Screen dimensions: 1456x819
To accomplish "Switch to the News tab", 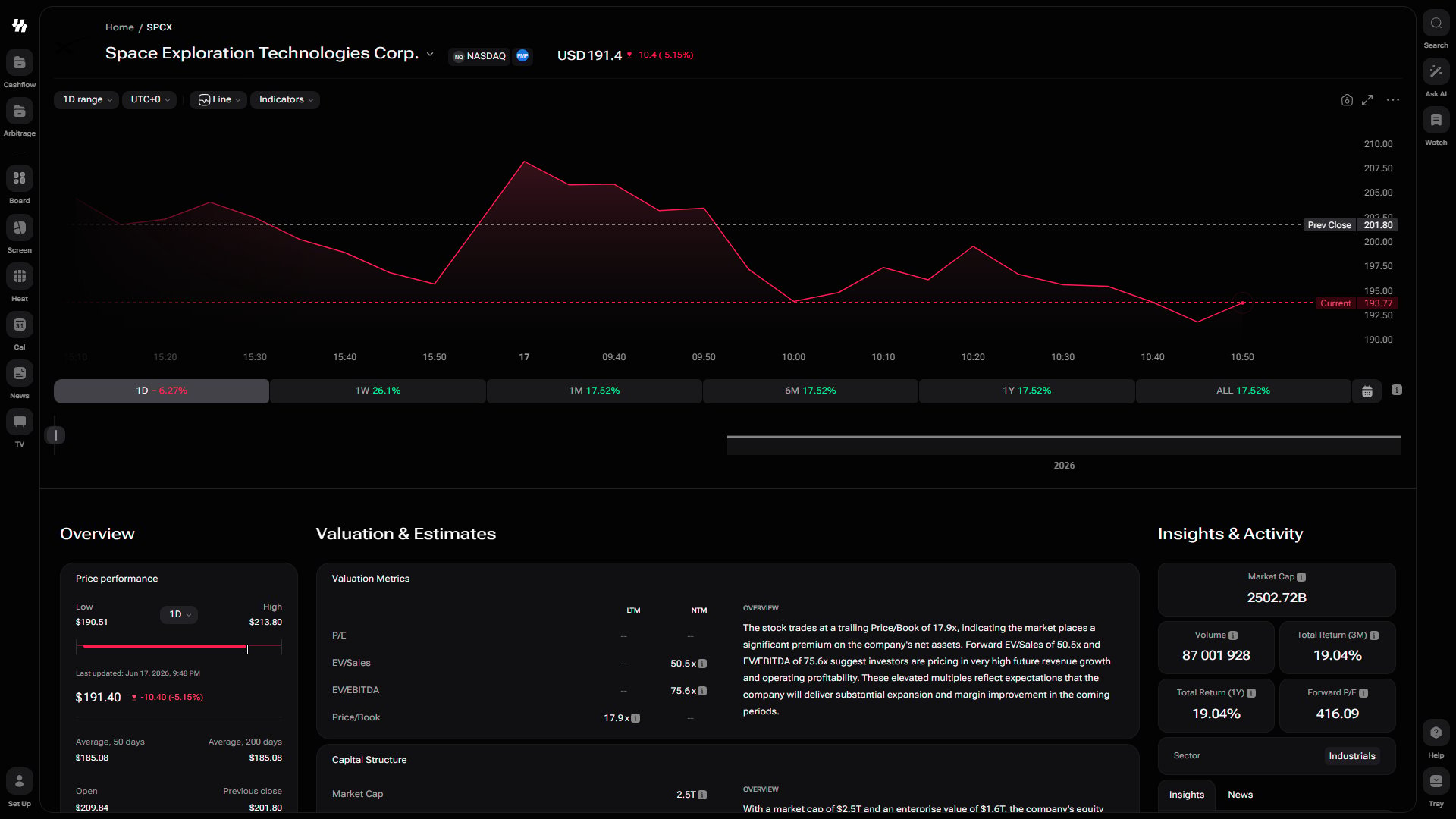I will pos(1241,795).
